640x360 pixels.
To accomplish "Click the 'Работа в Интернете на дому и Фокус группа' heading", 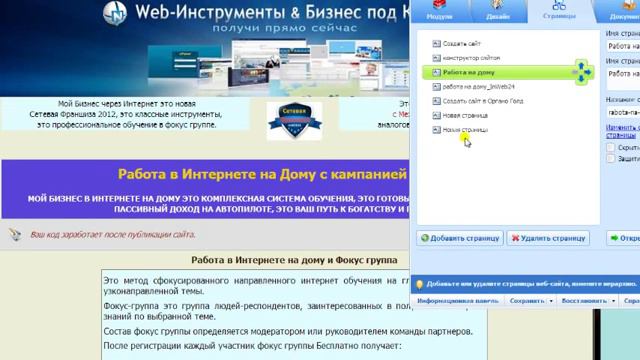I will (x=294, y=260).
